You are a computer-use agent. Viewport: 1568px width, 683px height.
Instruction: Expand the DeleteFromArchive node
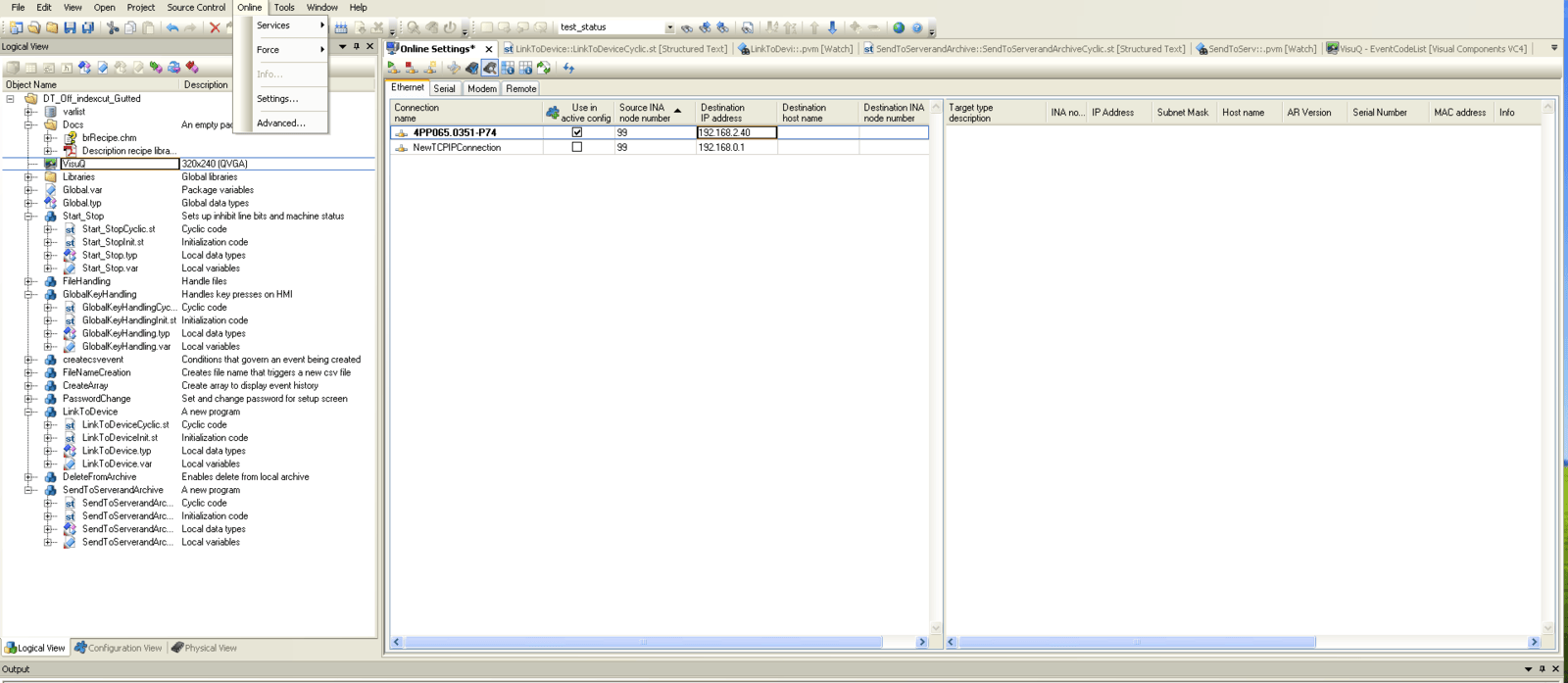(x=29, y=477)
